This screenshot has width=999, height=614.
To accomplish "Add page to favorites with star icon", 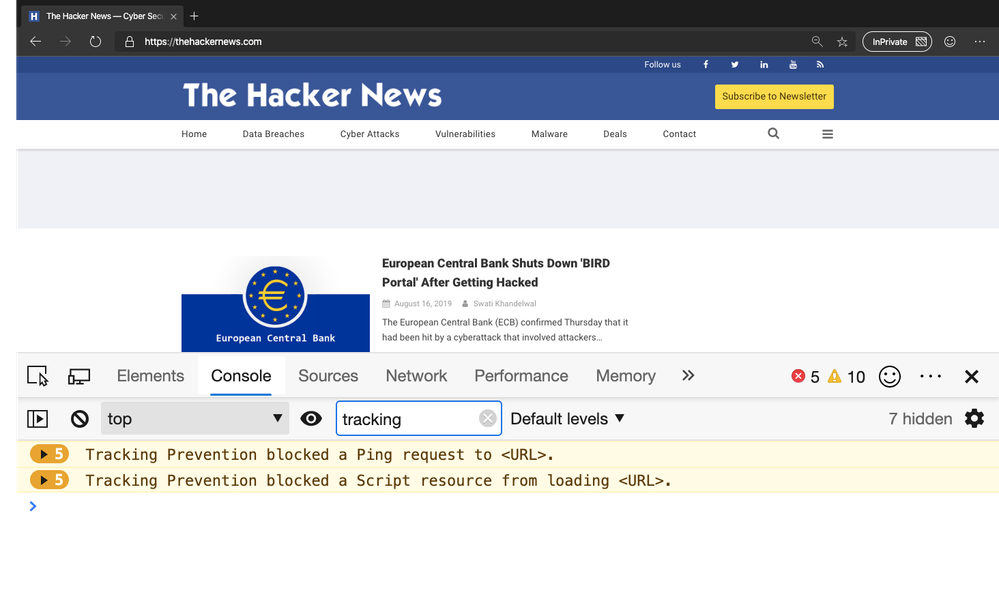I will coord(842,42).
